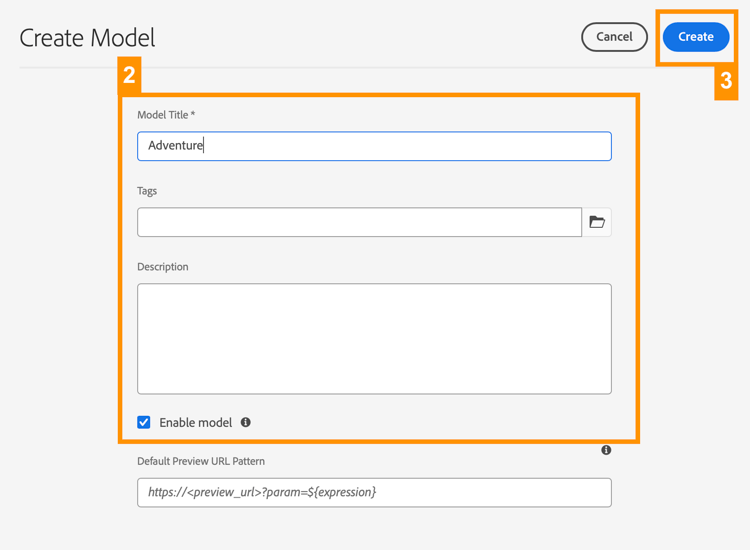The width and height of the screenshot is (750, 550).
Task: Click the Tags field label
Action: coord(147,191)
